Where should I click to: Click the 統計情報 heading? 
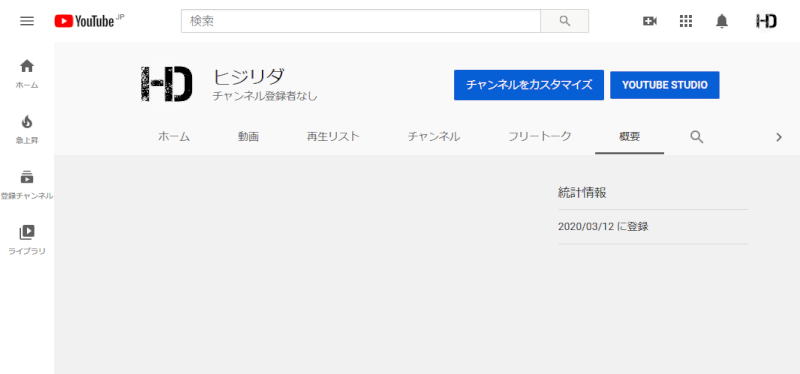click(582, 193)
